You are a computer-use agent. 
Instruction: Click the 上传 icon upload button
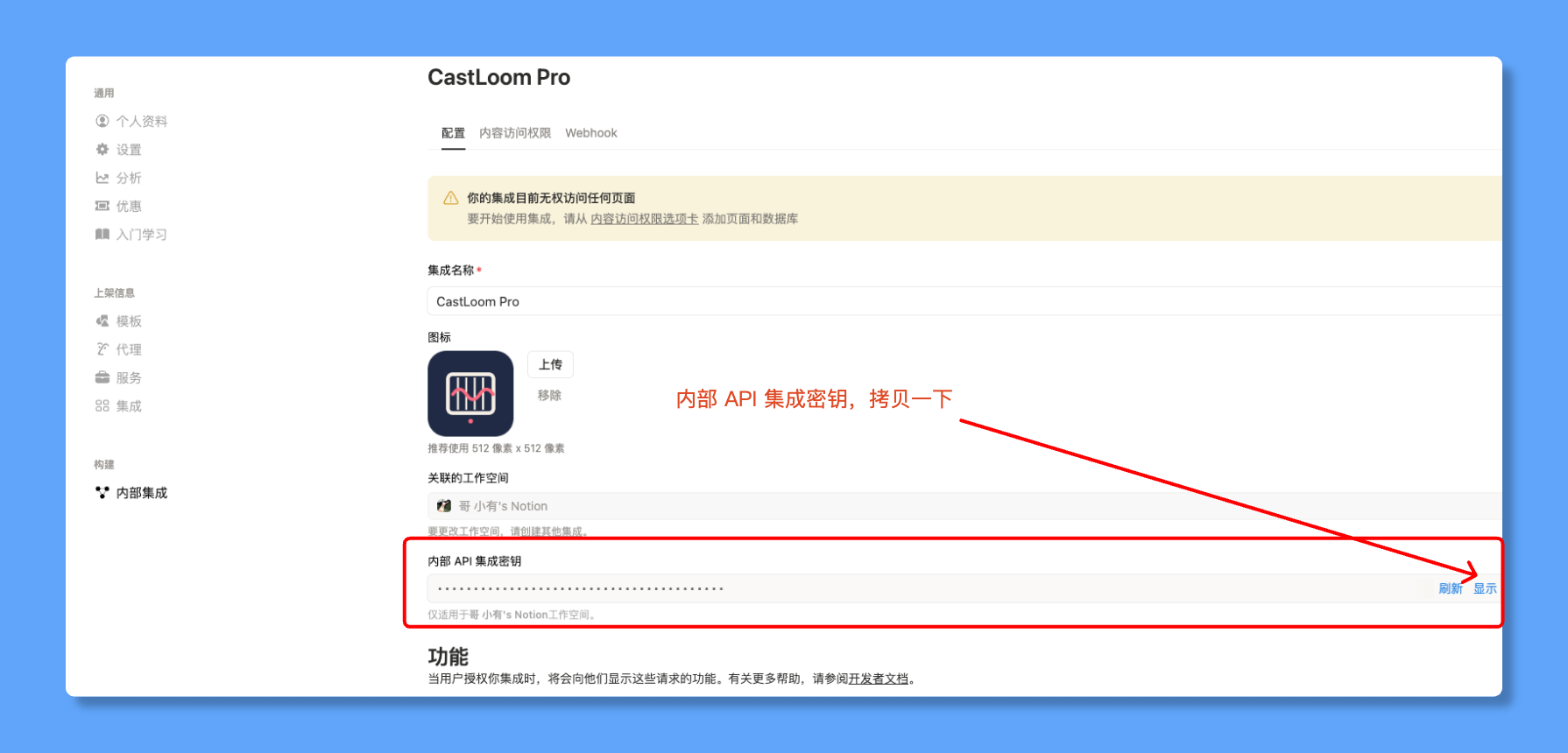pos(550,364)
